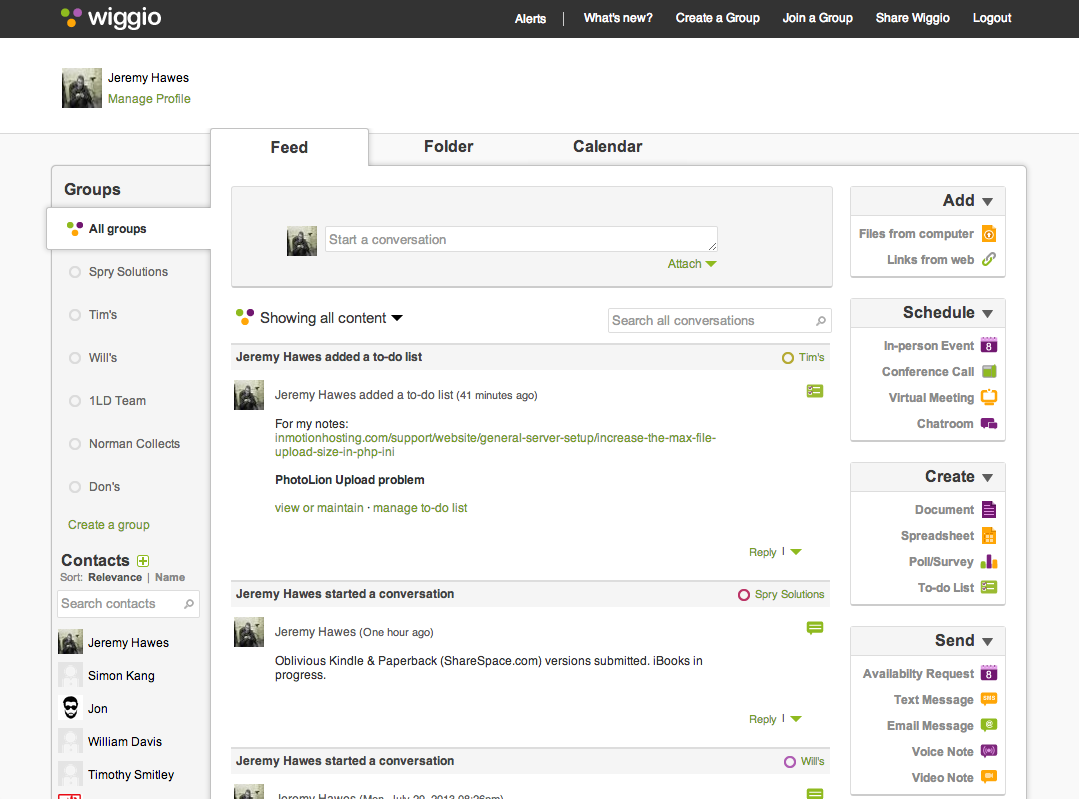Click the Spreadsheet grid icon

pos(989,535)
